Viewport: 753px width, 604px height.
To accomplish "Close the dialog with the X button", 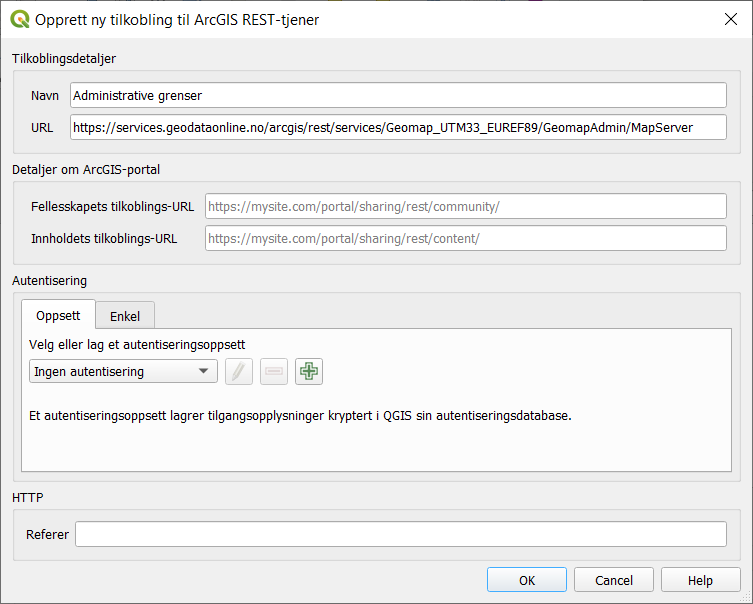I will click(731, 19).
